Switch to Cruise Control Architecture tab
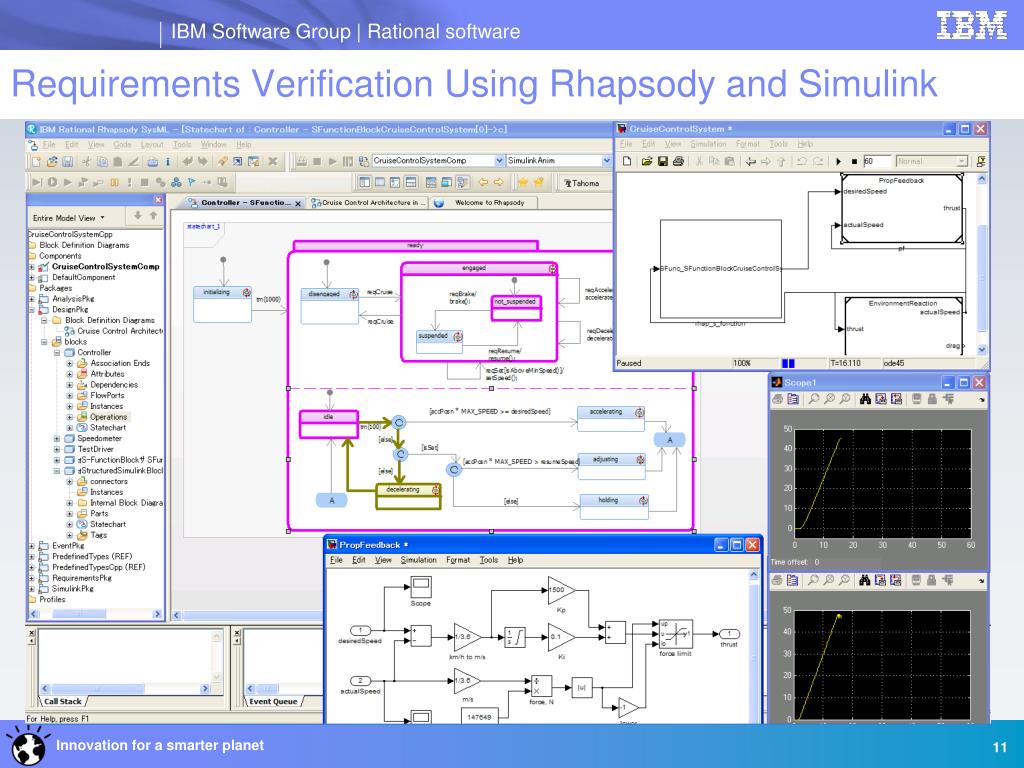This screenshot has height=768, width=1024. tap(368, 203)
